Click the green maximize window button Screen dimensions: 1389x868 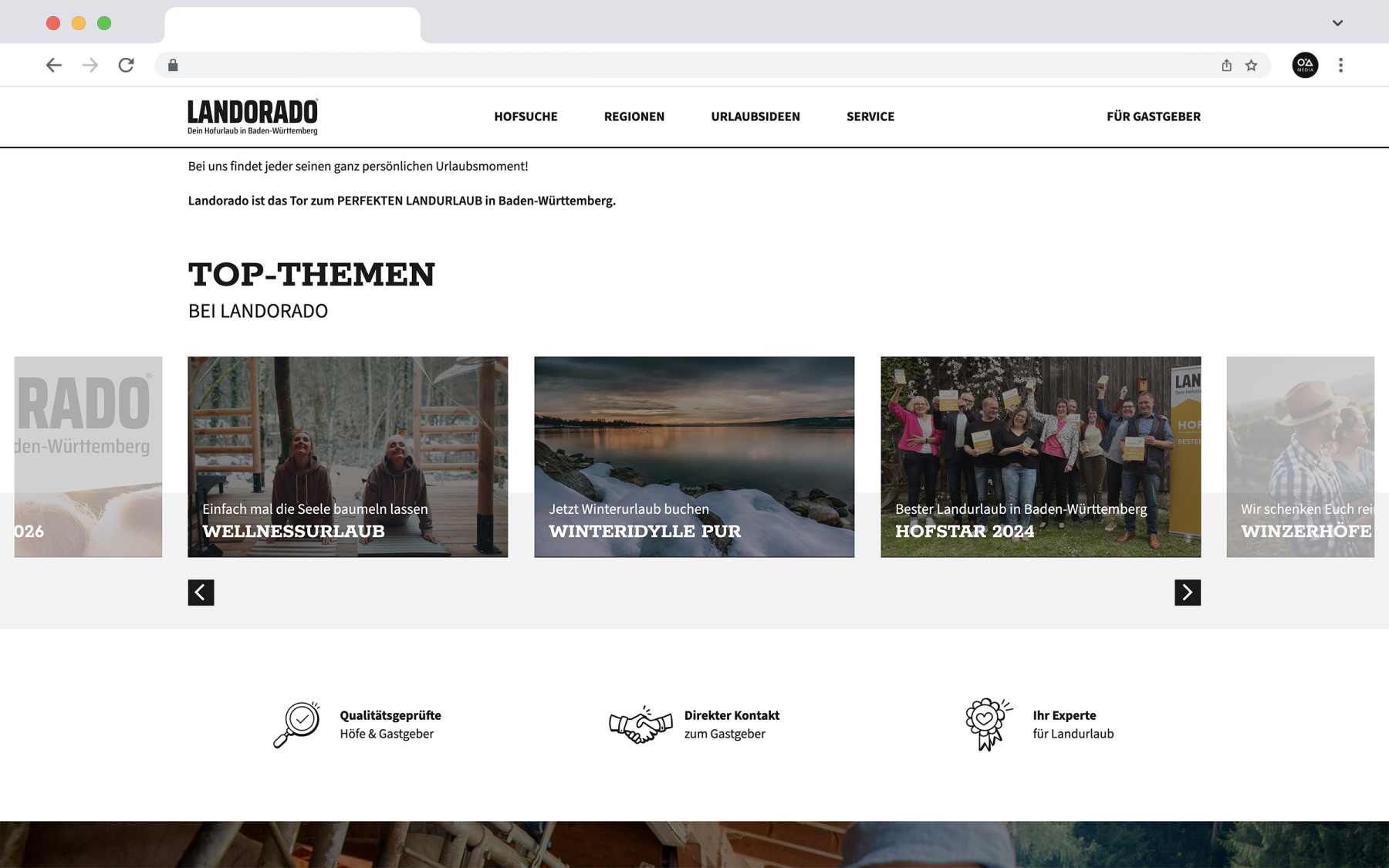click(x=104, y=23)
